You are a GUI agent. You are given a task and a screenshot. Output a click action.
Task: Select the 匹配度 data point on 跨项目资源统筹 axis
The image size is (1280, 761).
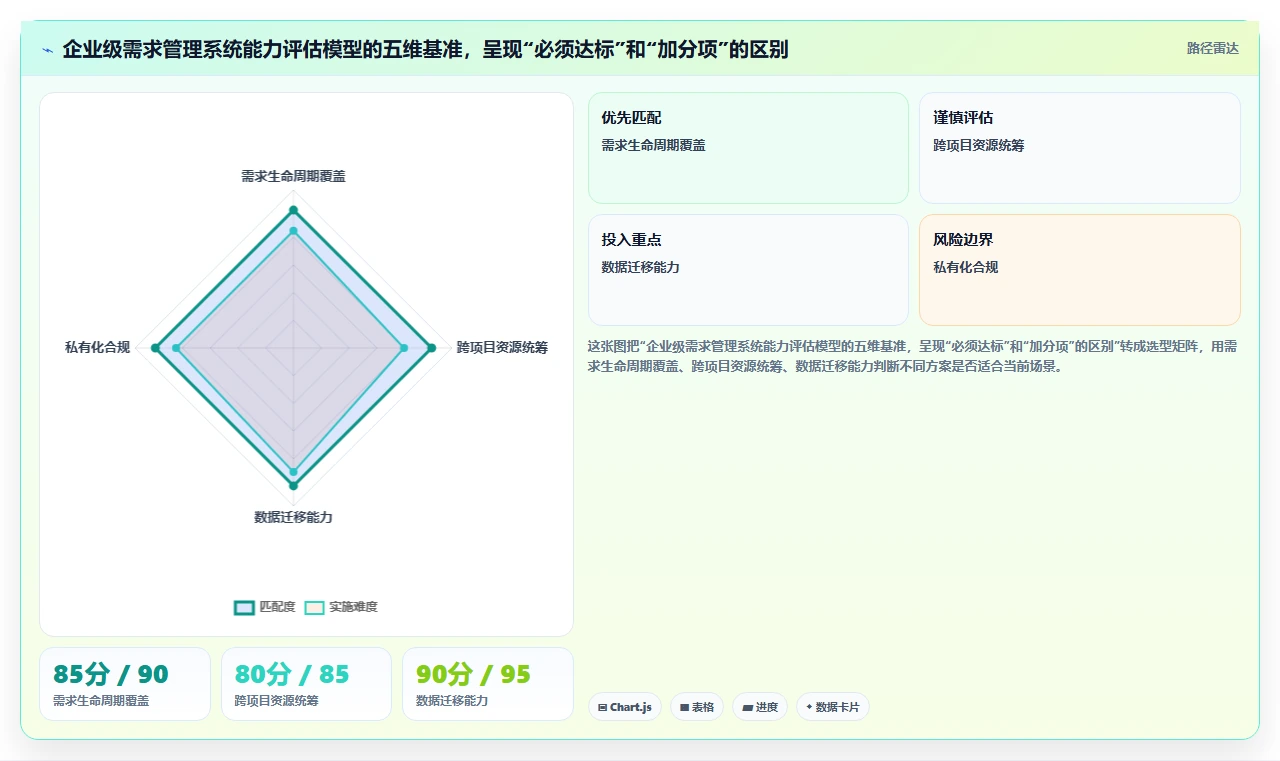(x=431, y=348)
